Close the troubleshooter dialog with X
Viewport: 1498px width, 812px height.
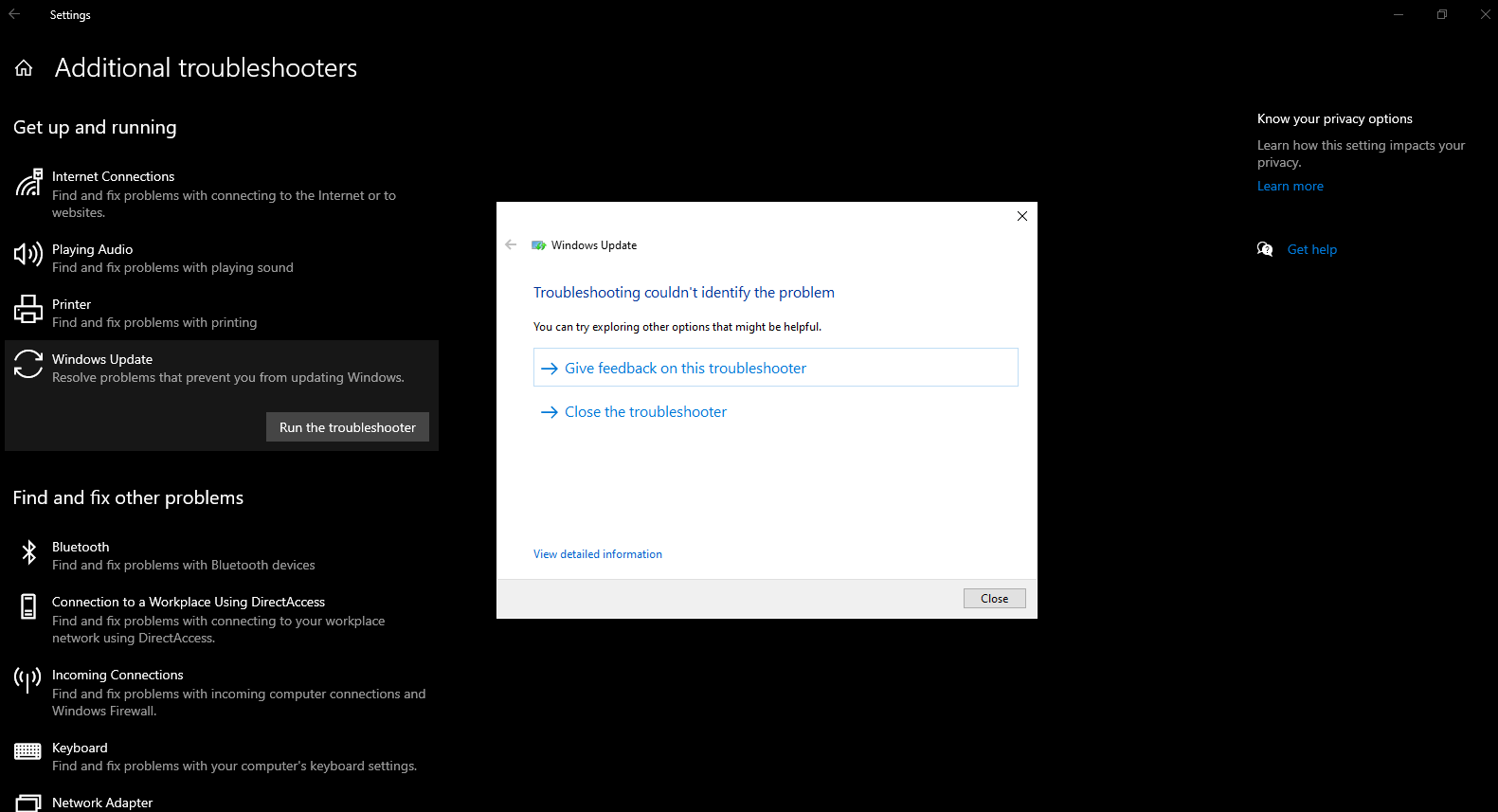click(x=1022, y=216)
